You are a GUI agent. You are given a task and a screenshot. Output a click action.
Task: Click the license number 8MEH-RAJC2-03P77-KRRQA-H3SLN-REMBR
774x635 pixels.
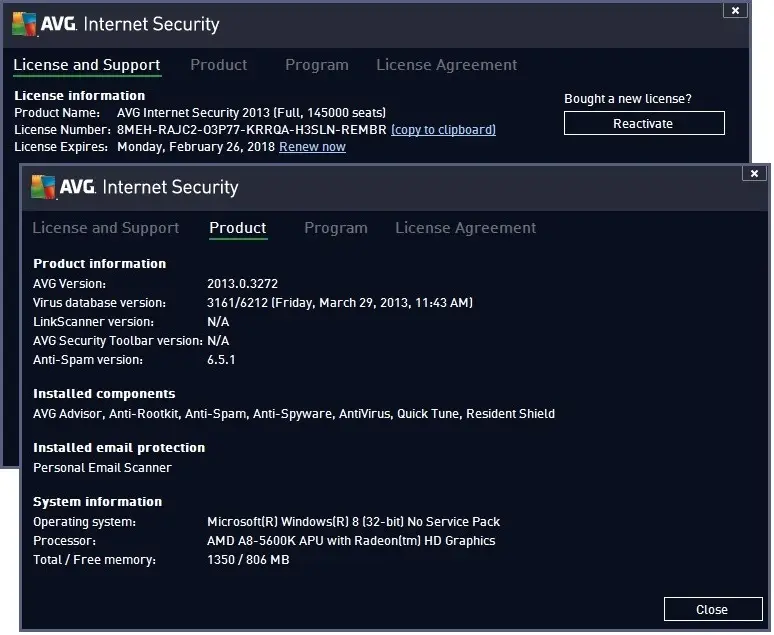tap(252, 130)
